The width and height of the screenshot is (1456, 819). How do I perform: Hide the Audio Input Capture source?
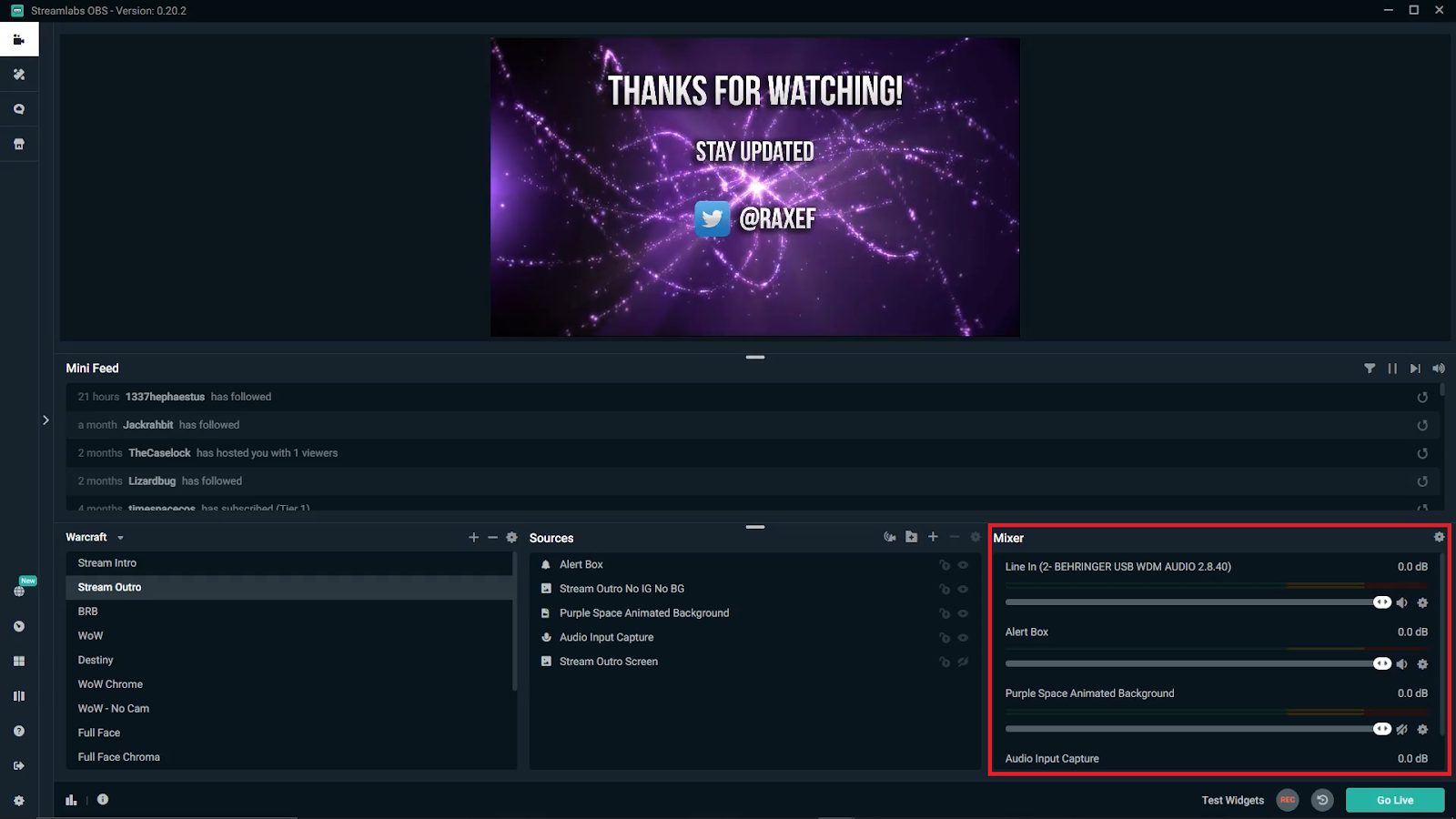963,638
